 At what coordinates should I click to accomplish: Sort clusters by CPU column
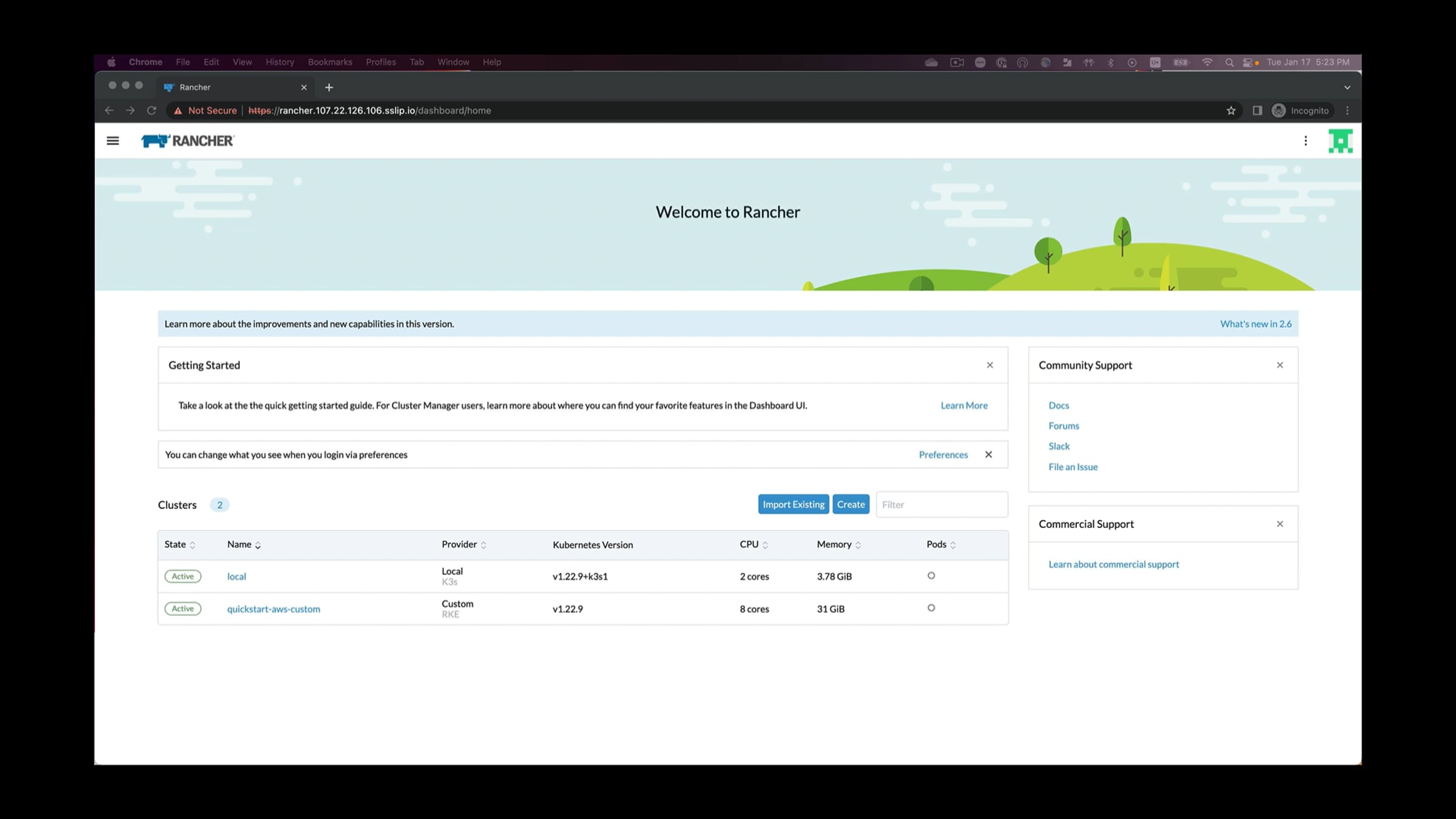[754, 545]
